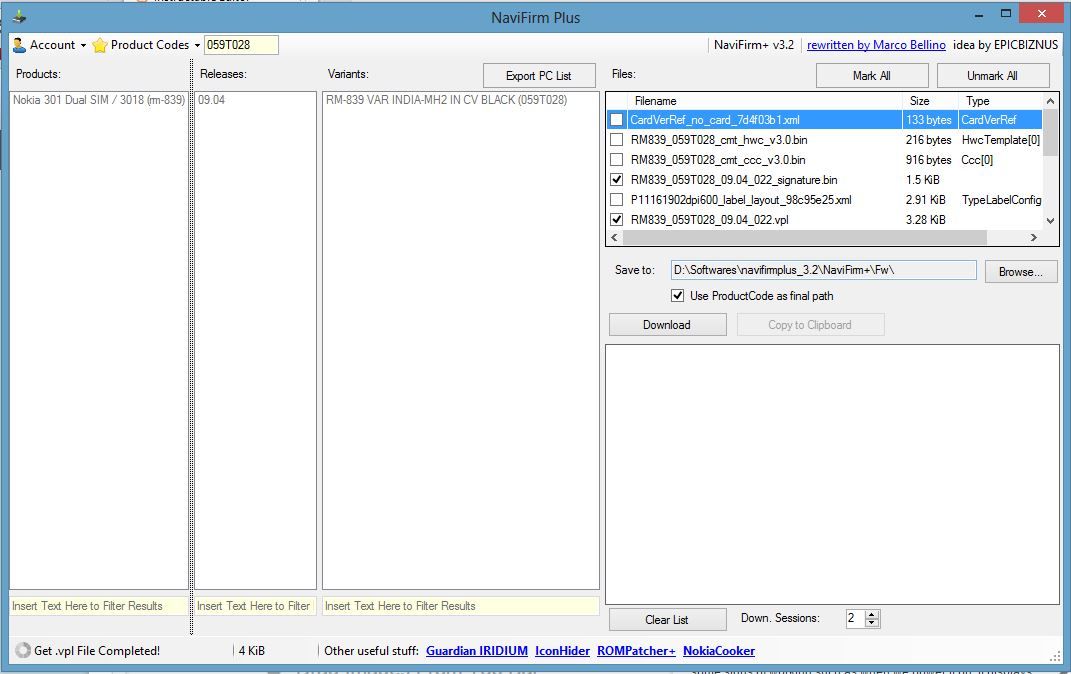Click the Export PC List button
The image size is (1071, 674).
click(x=538, y=76)
